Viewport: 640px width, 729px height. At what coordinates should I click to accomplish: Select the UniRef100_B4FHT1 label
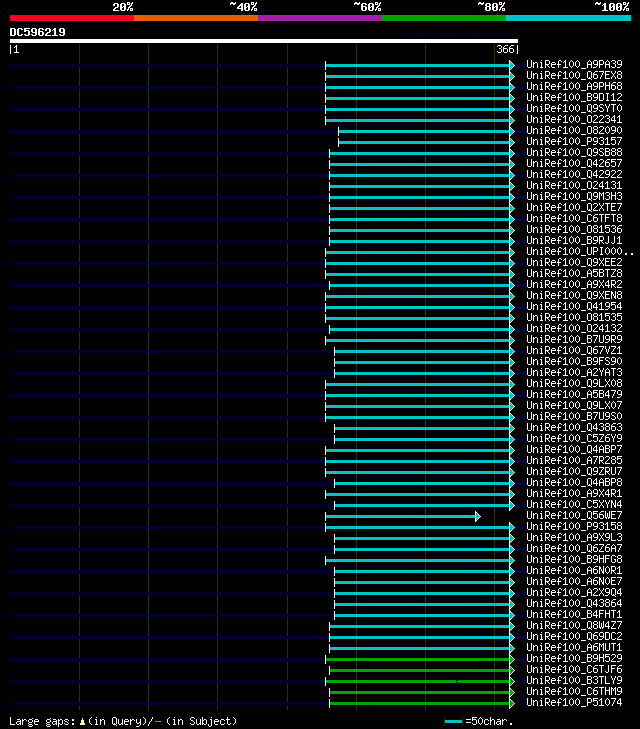[574, 615]
